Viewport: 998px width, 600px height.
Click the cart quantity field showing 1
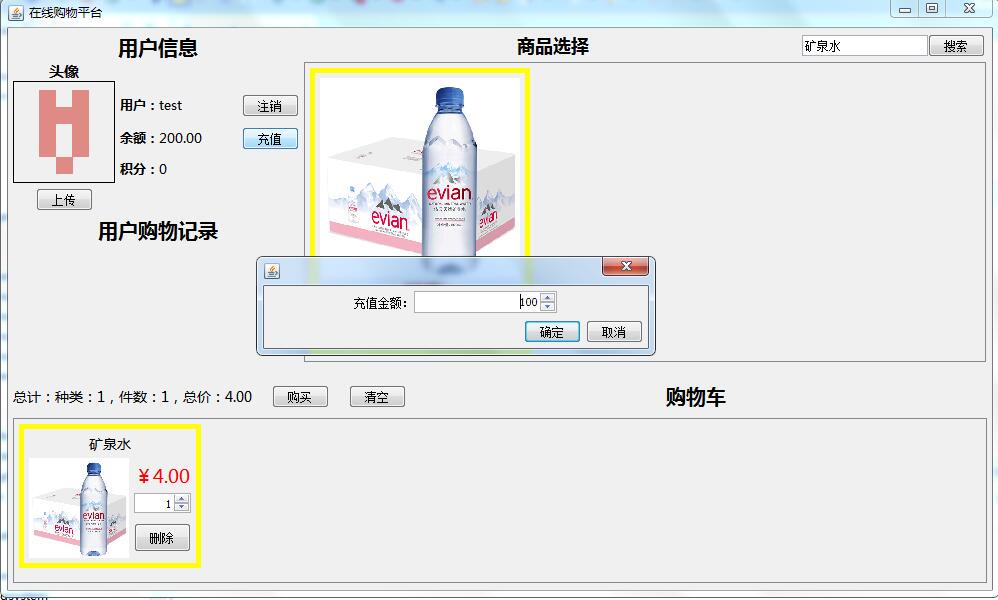tap(155, 503)
